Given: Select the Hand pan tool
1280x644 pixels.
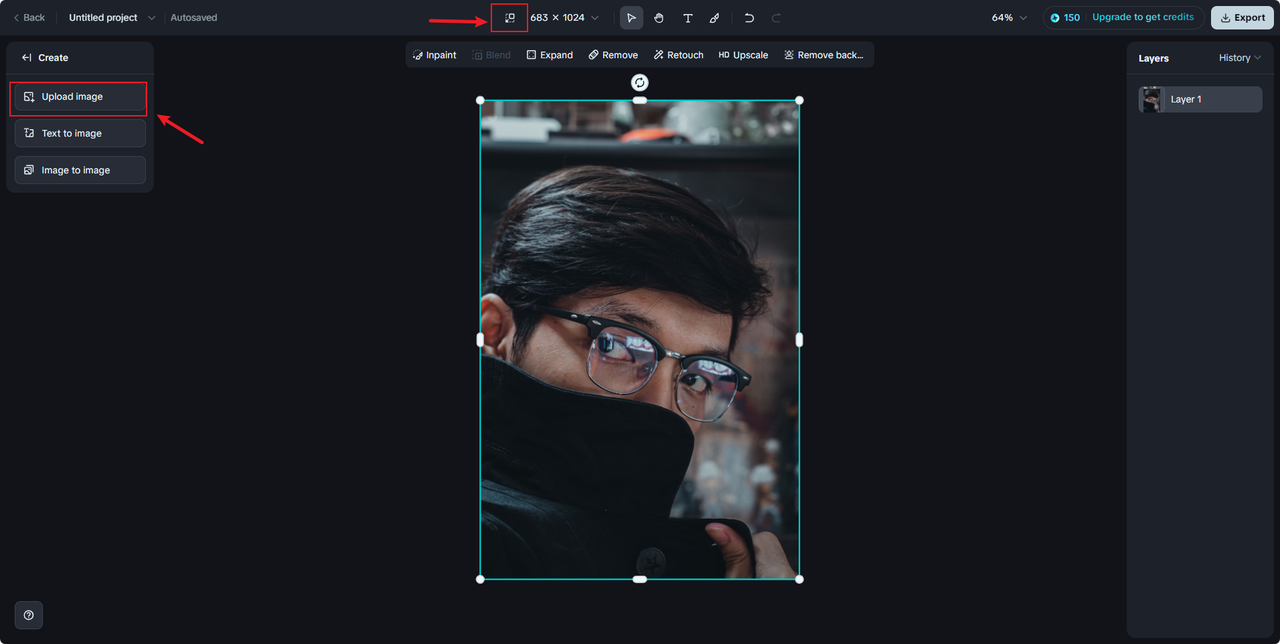Looking at the screenshot, I should tap(659, 18).
